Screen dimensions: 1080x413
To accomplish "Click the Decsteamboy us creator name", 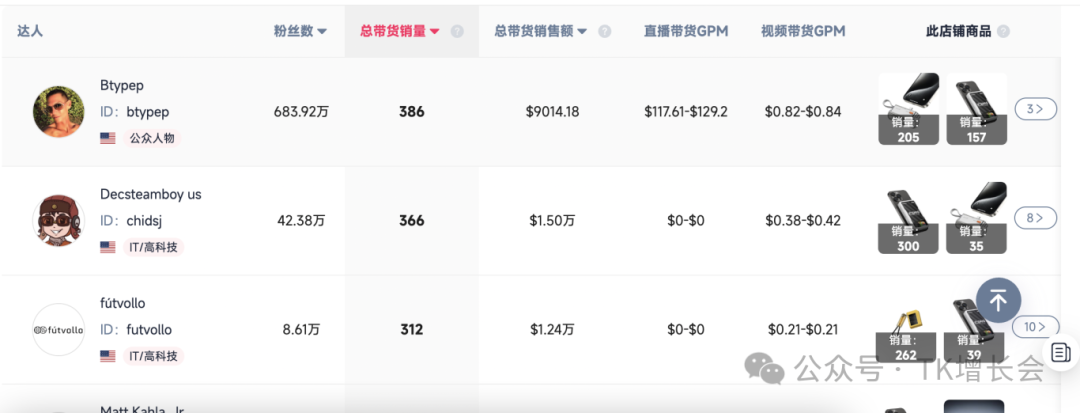I will click(150, 194).
